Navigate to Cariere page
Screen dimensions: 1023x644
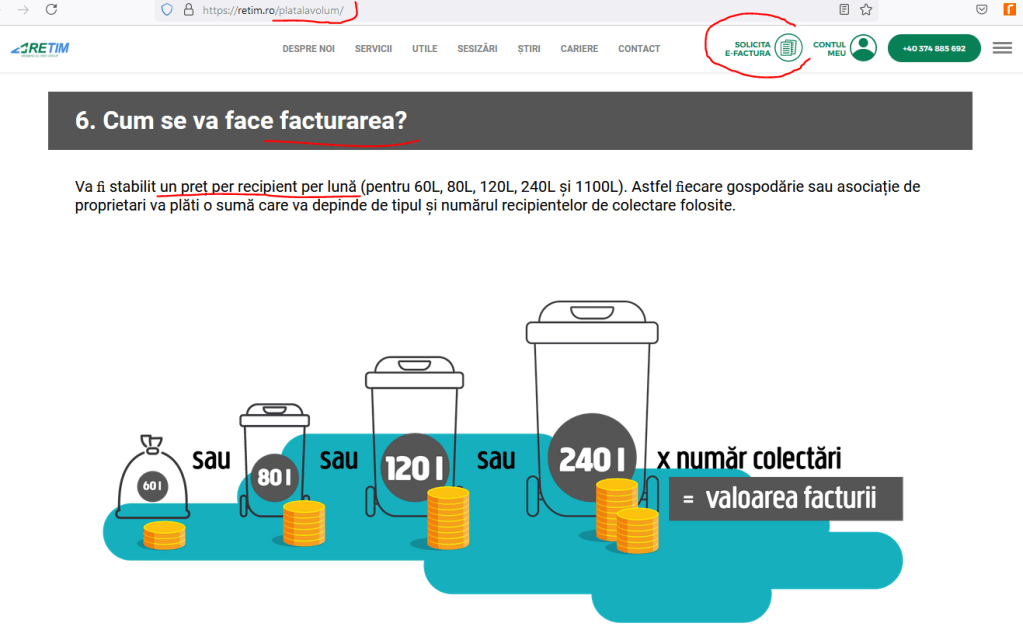point(579,49)
